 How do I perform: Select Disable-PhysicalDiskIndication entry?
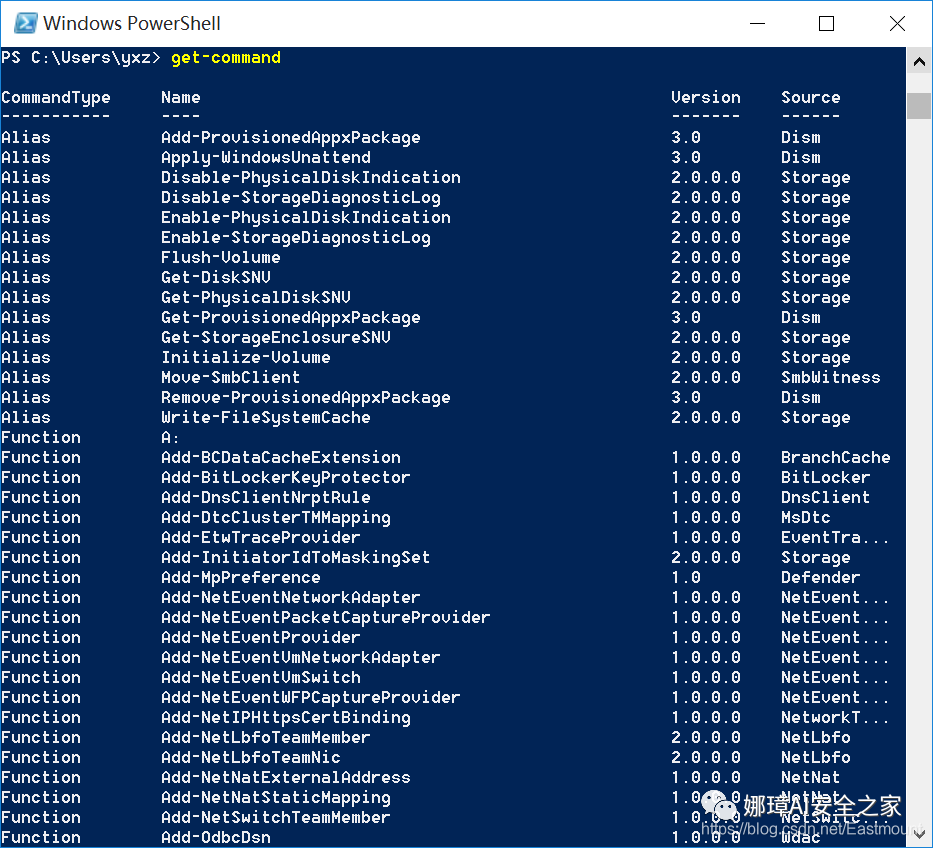point(311,177)
